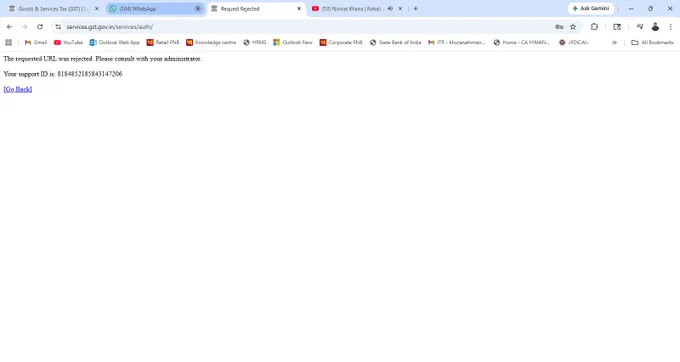Bookmark this page with the star icon

[573, 27]
